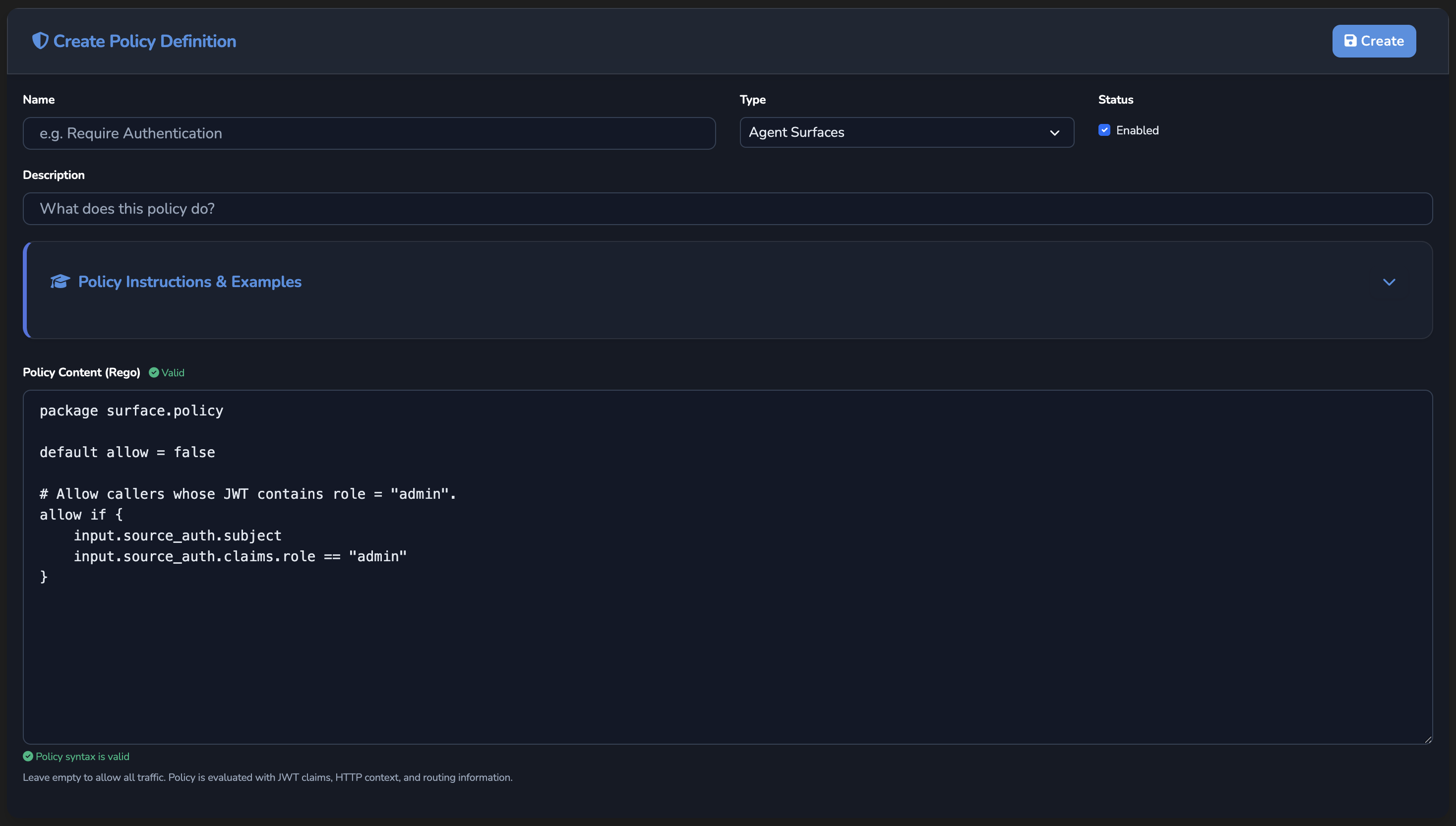This screenshot has height=826, width=1456.
Task: Click the green Valid check icon
Action: [154, 373]
